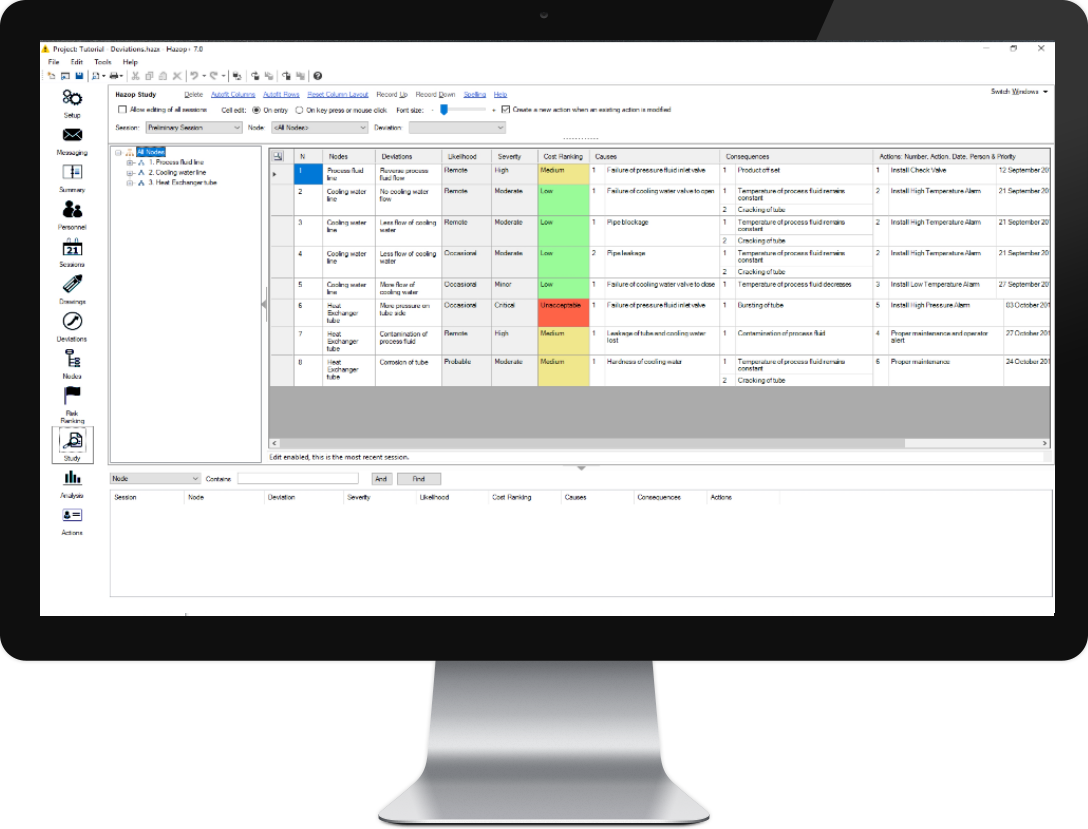This screenshot has width=1088, height=829.
Task: Open the Drawings section
Action: coord(72,285)
